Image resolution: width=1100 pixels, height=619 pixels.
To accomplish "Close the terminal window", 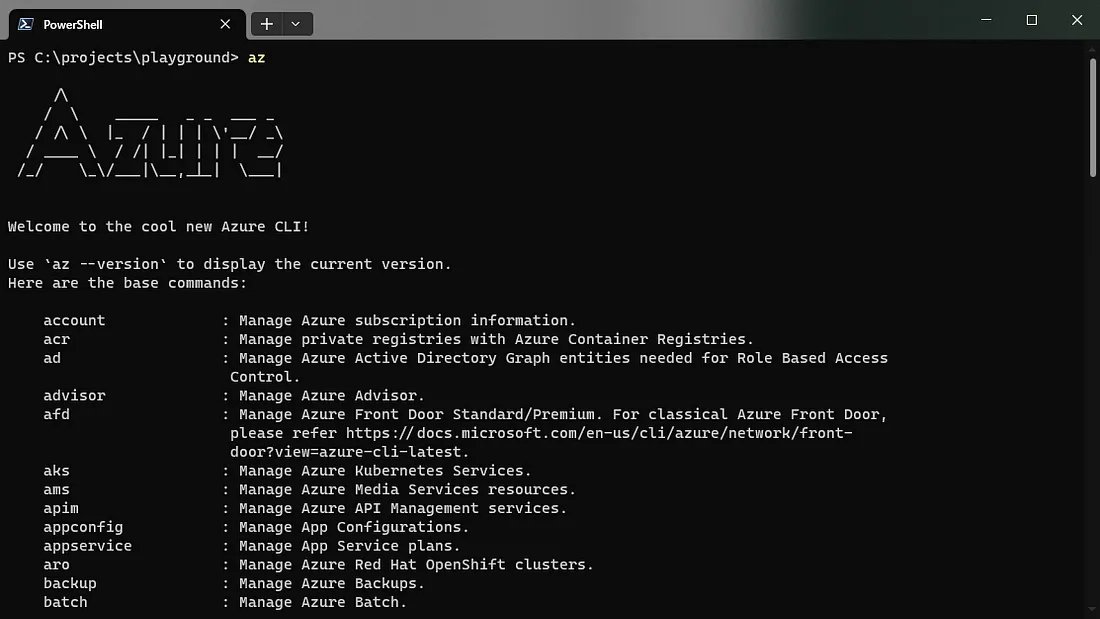I will (x=1077, y=20).
